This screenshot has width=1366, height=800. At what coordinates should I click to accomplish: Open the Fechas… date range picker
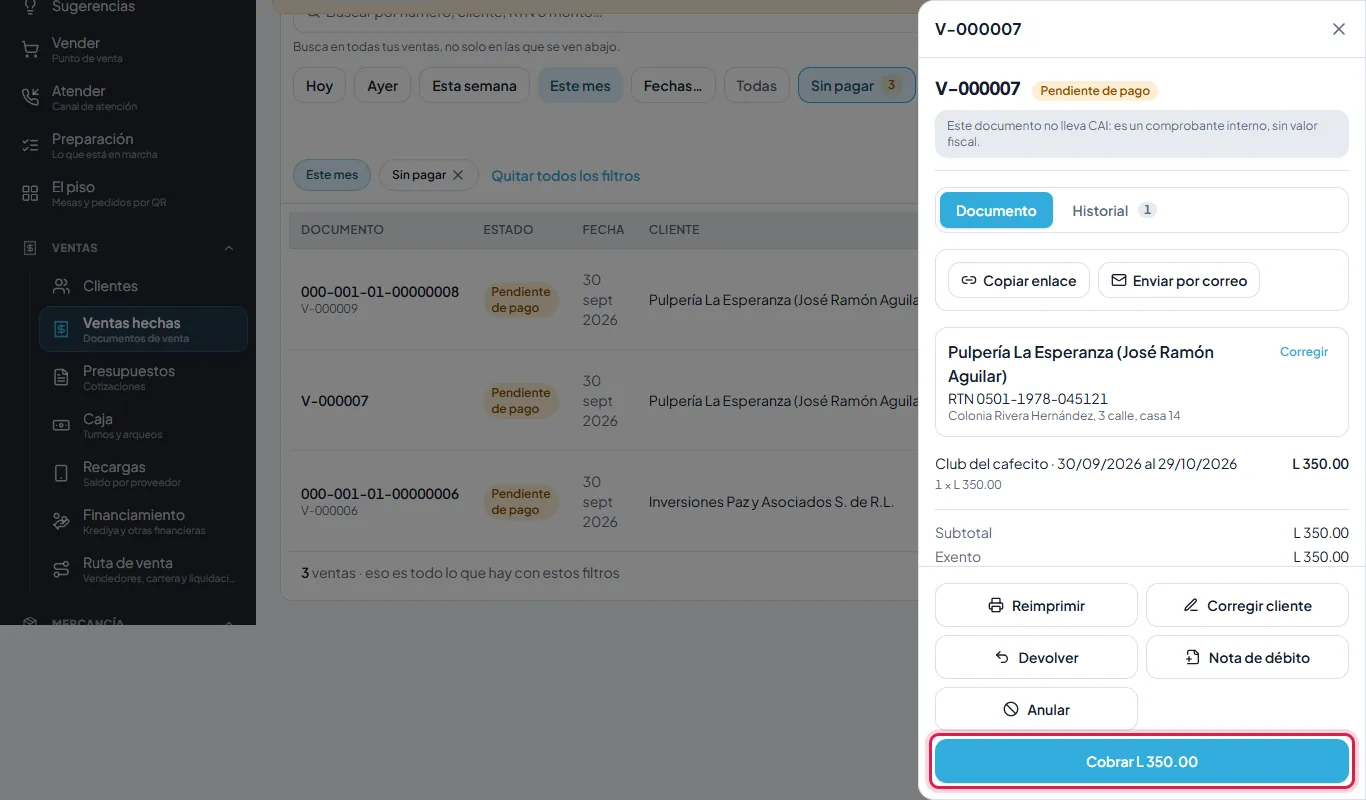tap(673, 86)
